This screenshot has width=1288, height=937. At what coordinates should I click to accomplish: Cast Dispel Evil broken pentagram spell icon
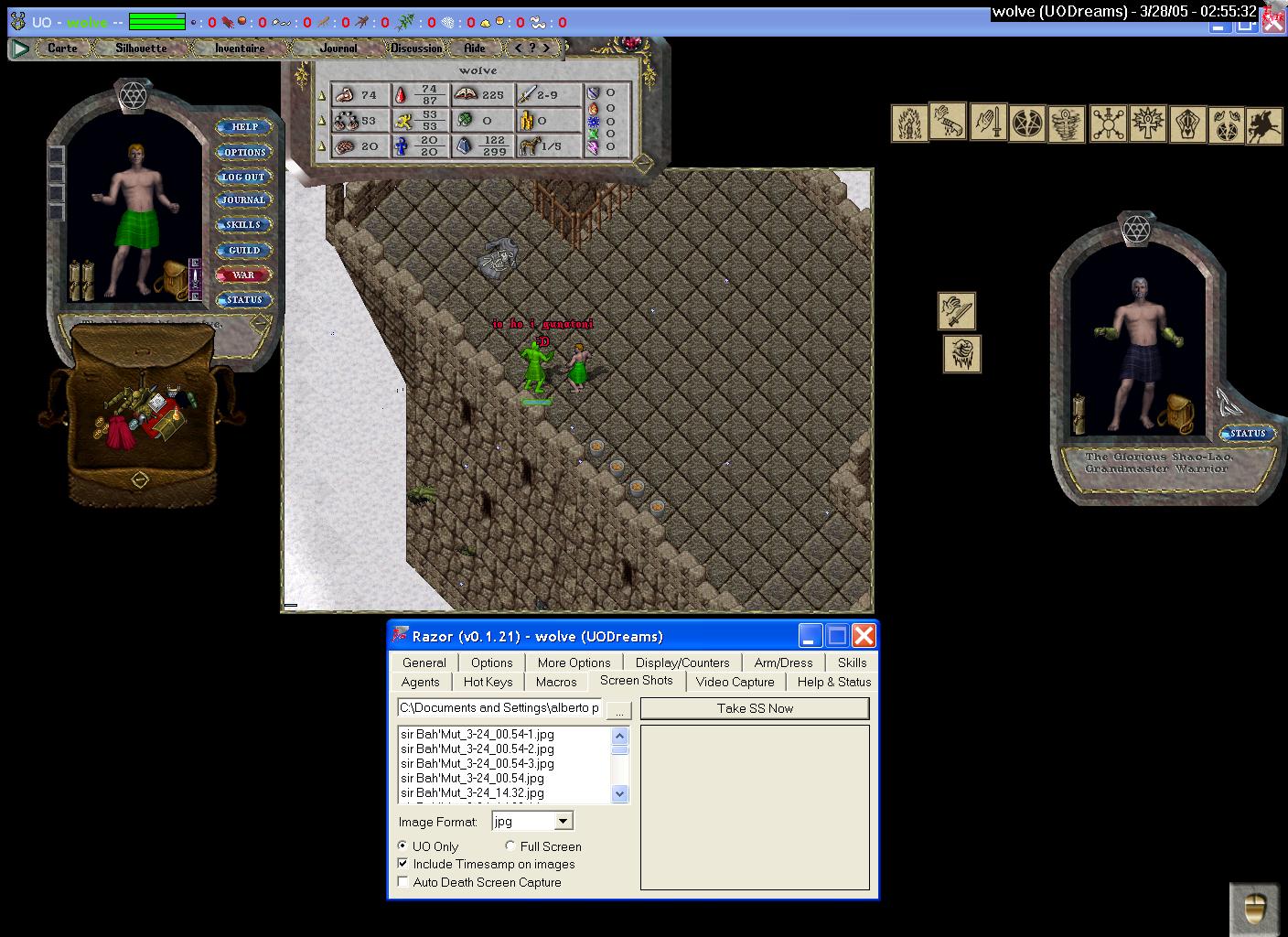pyautogui.click(x=1027, y=124)
